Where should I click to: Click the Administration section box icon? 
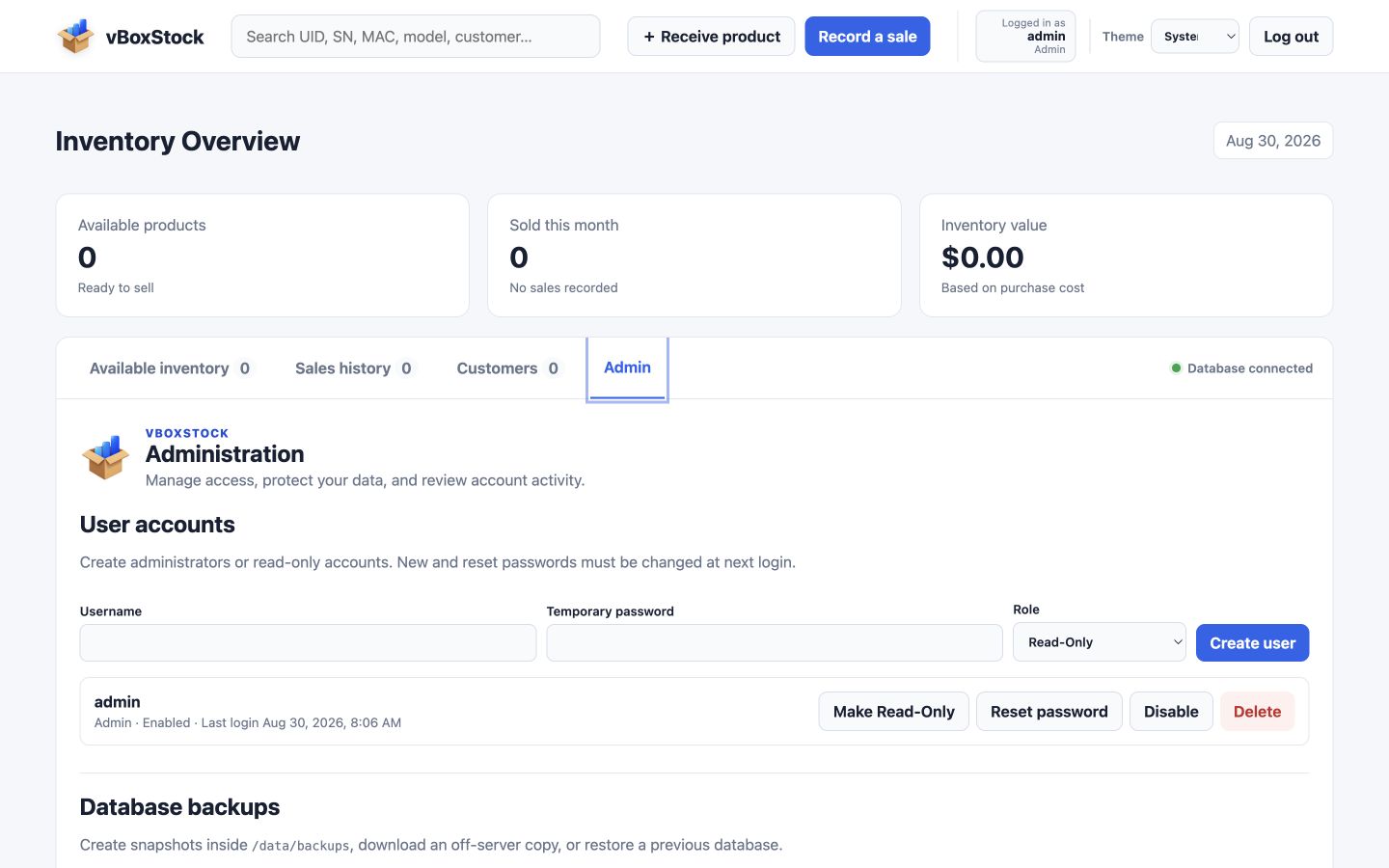coord(105,457)
